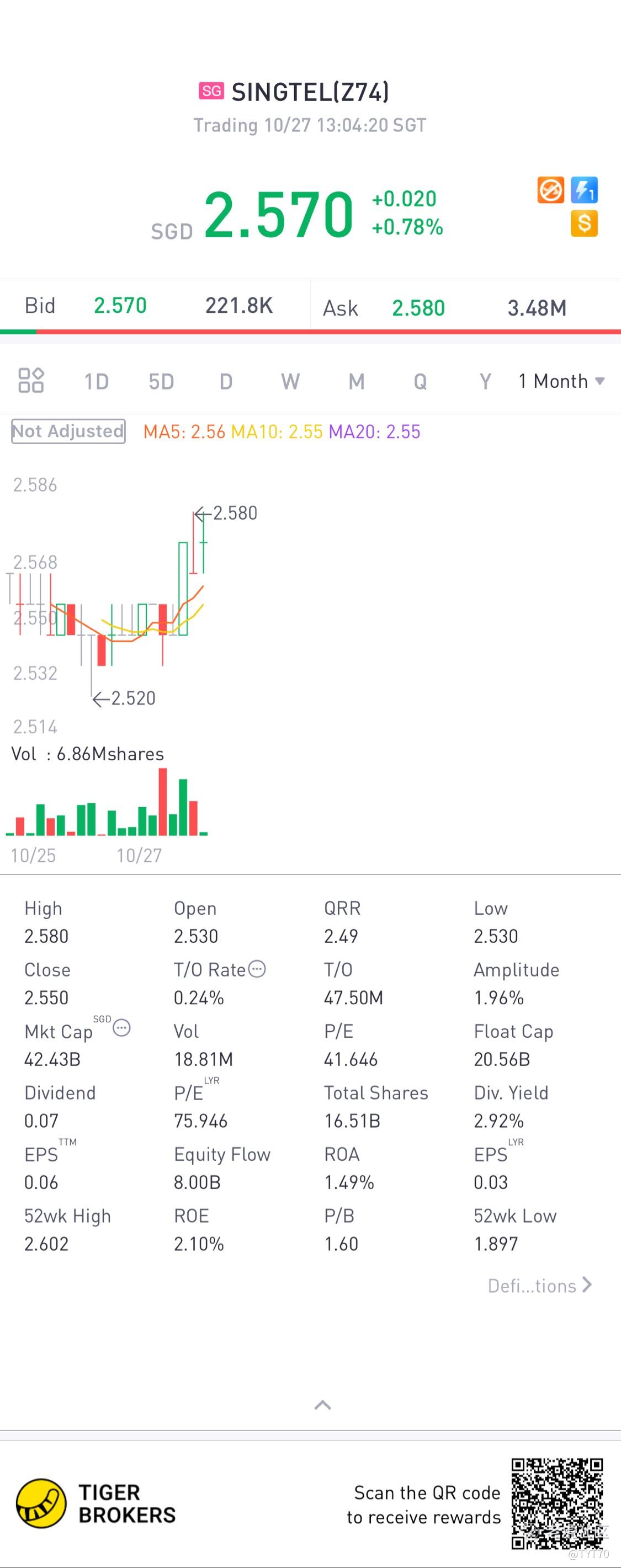The width and height of the screenshot is (621, 1568).
Task: Tap the Equity Flow value 8.00B
Action: pyautogui.click(x=197, y=1182)
